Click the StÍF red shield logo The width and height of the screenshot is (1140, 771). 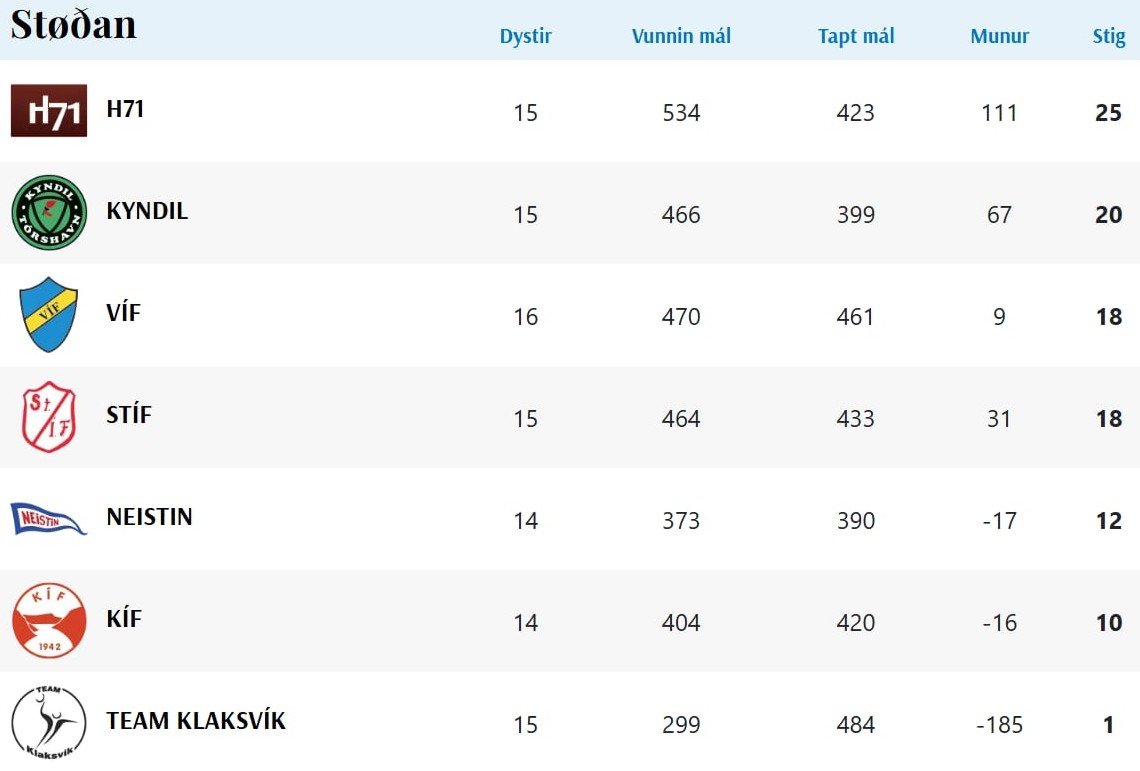click(49, 416)
